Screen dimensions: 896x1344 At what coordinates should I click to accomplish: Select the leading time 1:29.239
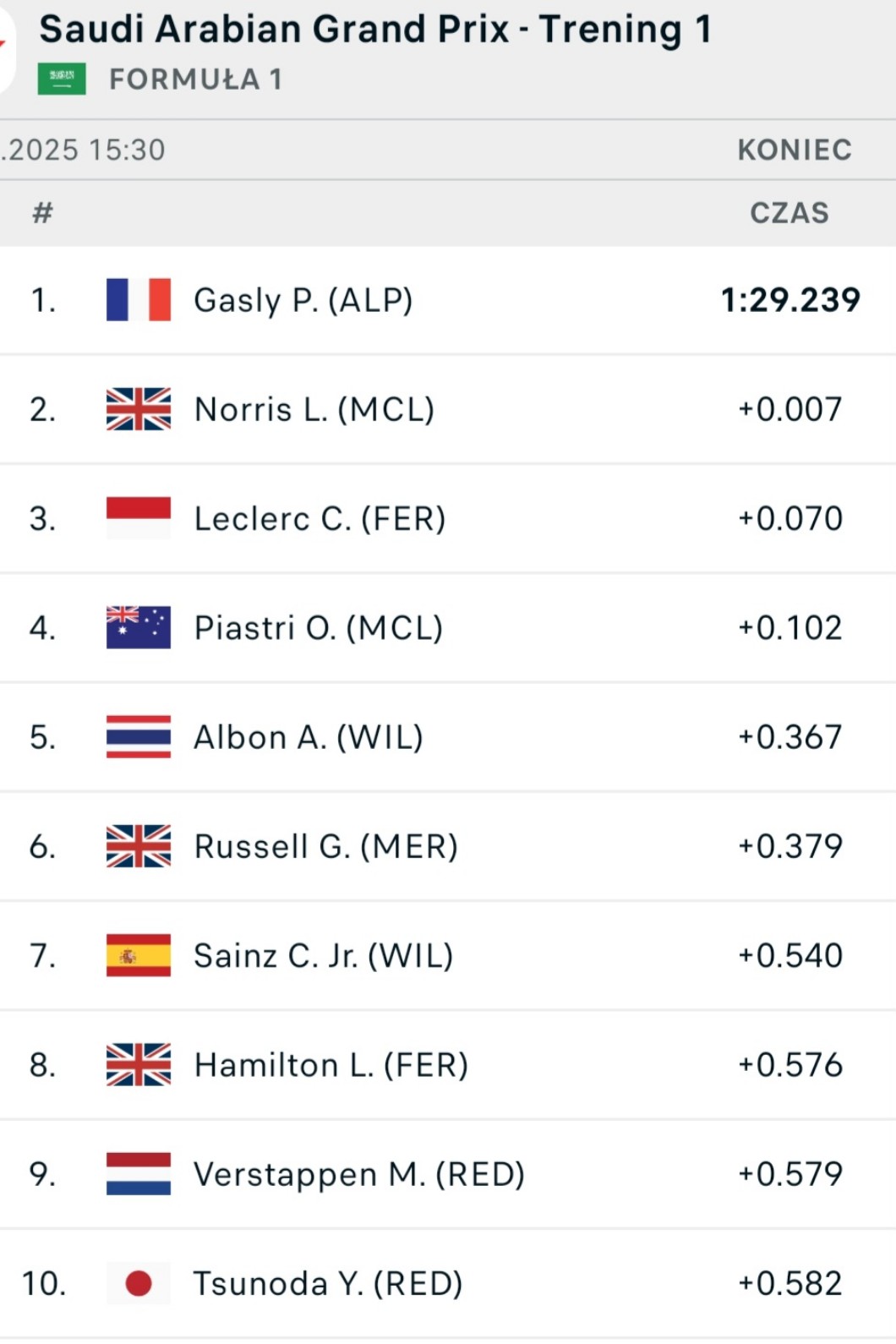[x=790, y=300]
